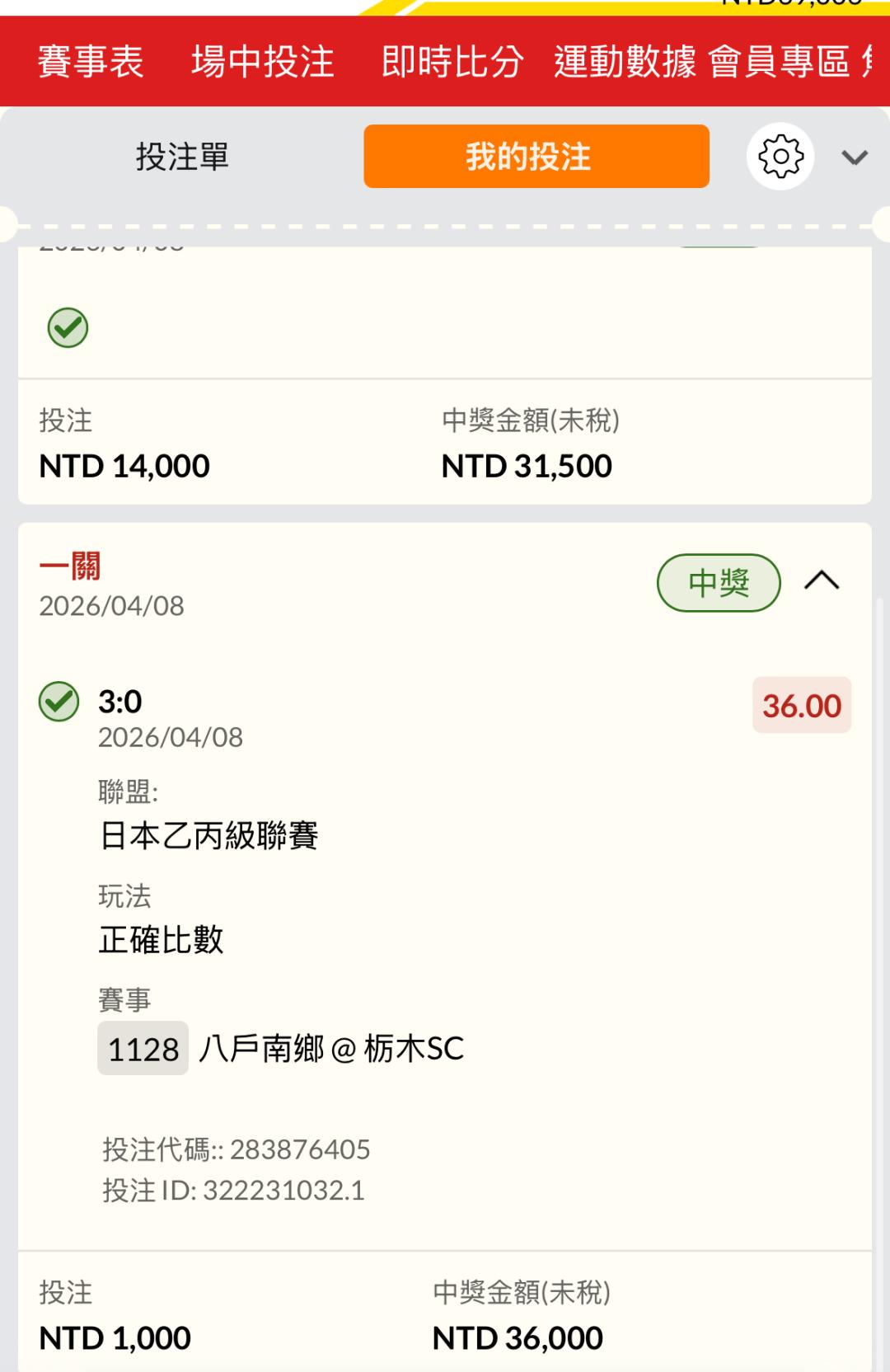890x1372 pixels.
Task: Open 運動數據 sports data menu
Action: click(x=625, y=62)
